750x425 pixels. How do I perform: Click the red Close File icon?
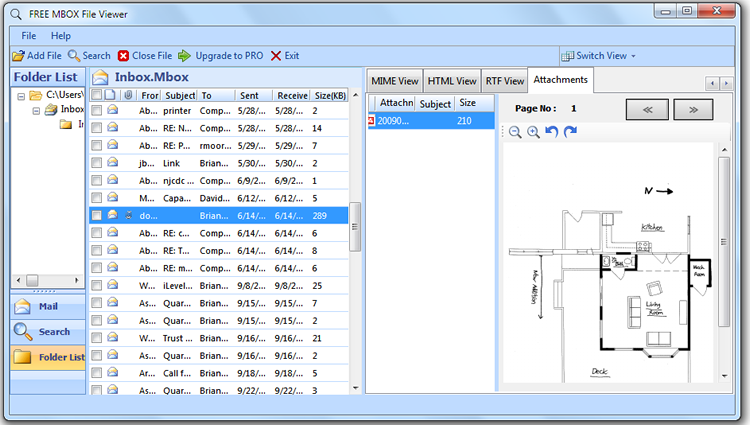pos(123,56)
